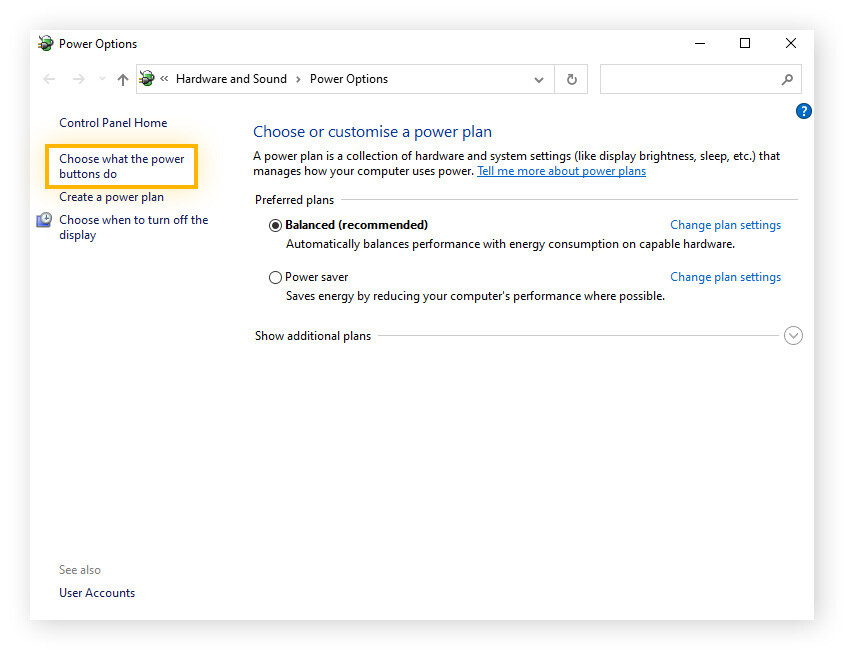Image resolution: width=844 pixels, height=650 pixels.
Task: Open User Accounts under See also
Action: 97,592
